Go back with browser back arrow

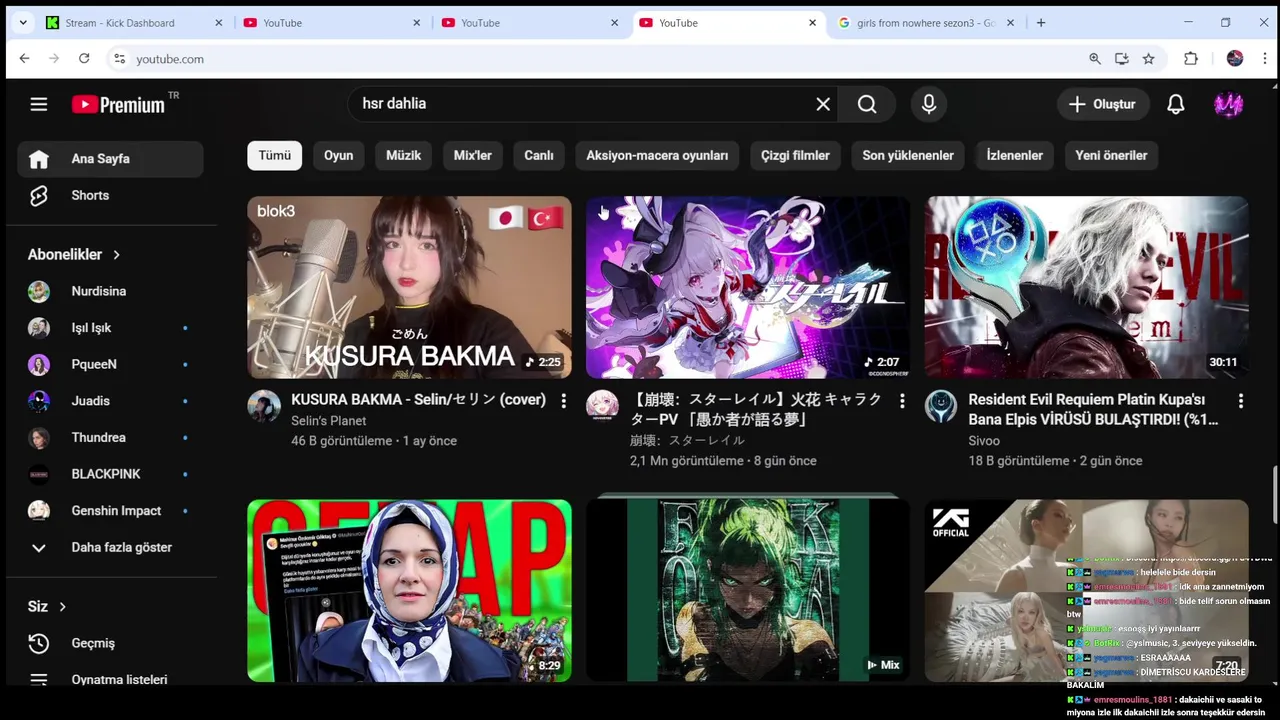coord(24,59)
